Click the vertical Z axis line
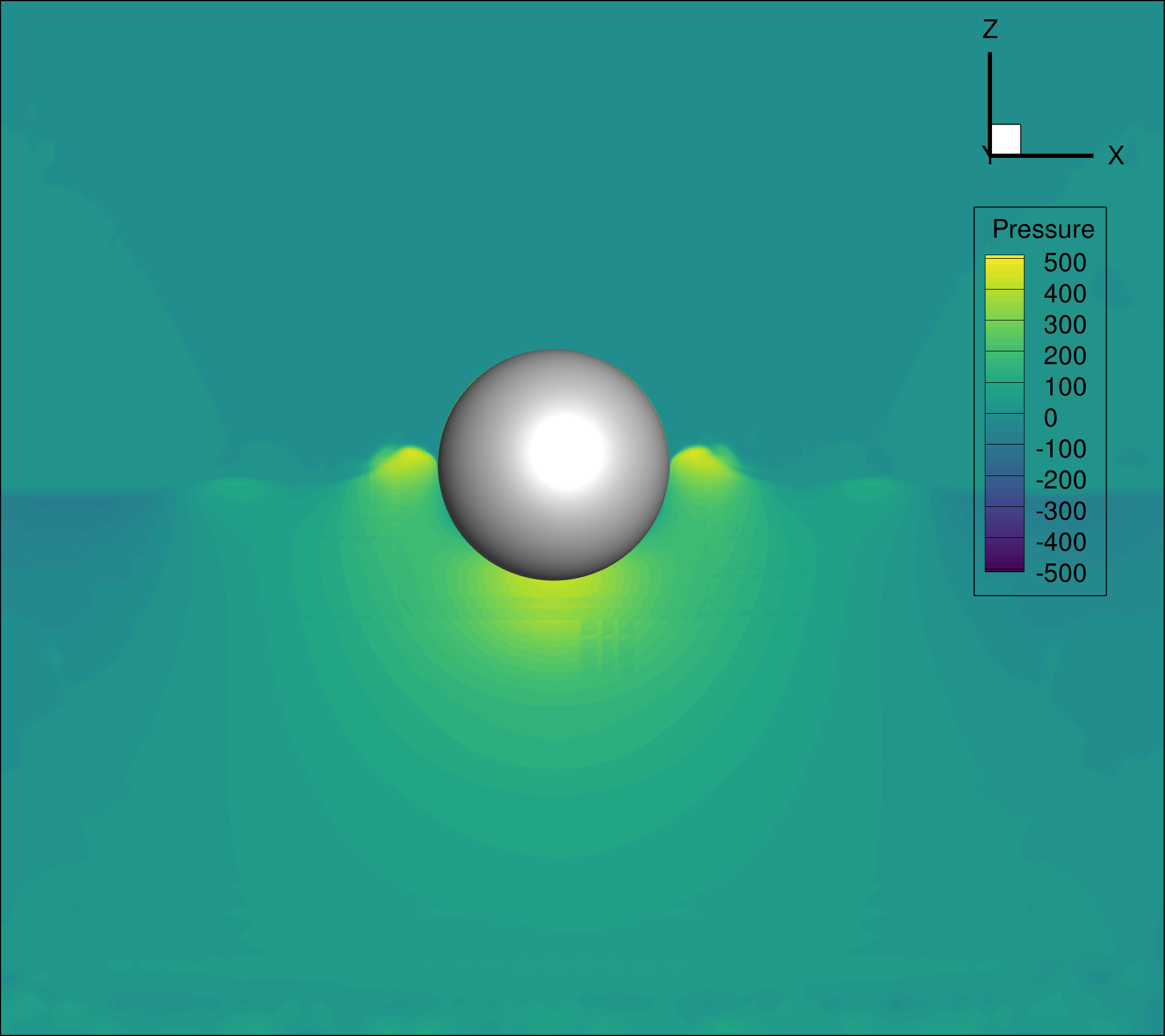Screen dimensions: 1165x1036 point(990,87)
